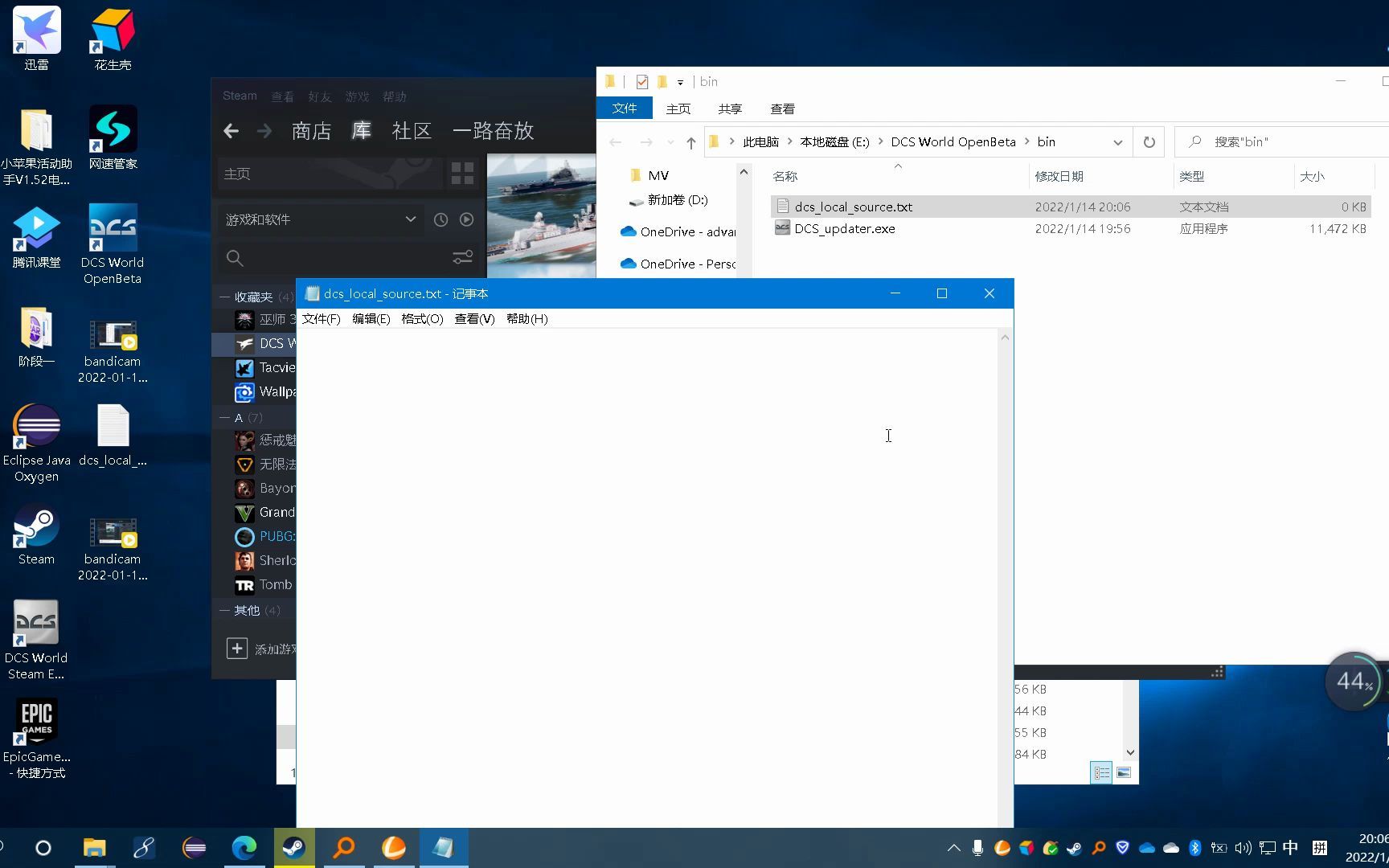Open the quick access toolbar customize dropdown
Screen dimensions: 1389x868
point(680,82)
